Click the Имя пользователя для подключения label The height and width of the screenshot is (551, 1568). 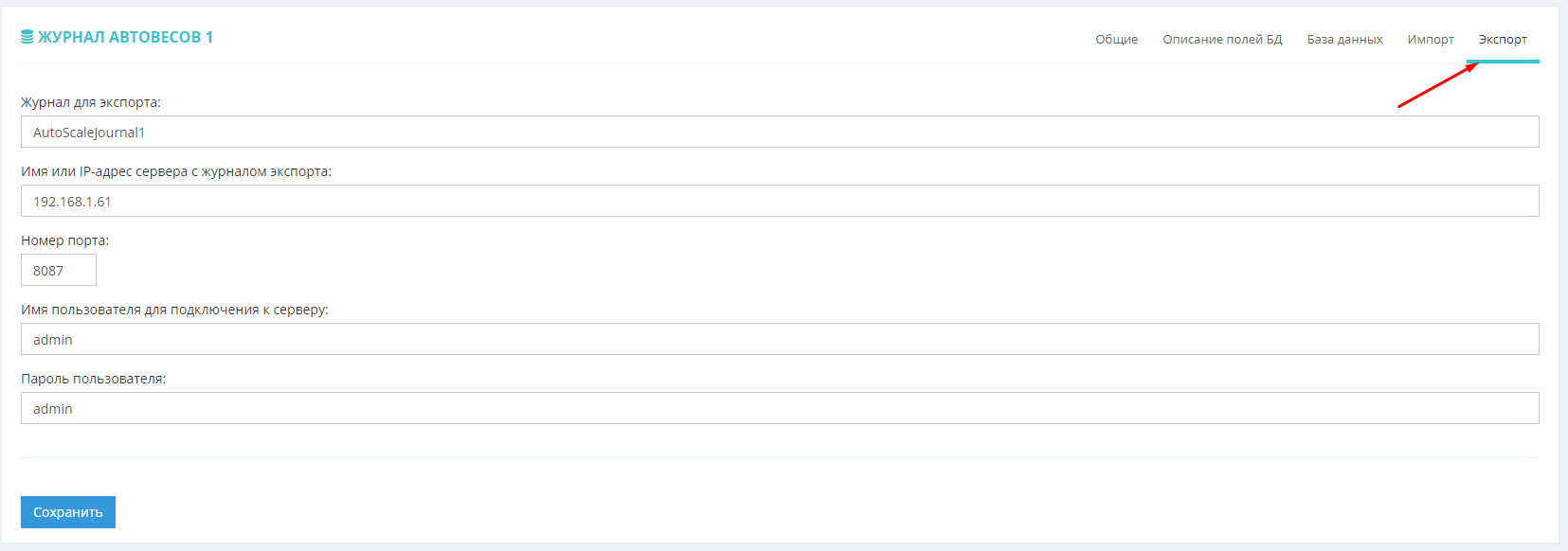point(174,310)
